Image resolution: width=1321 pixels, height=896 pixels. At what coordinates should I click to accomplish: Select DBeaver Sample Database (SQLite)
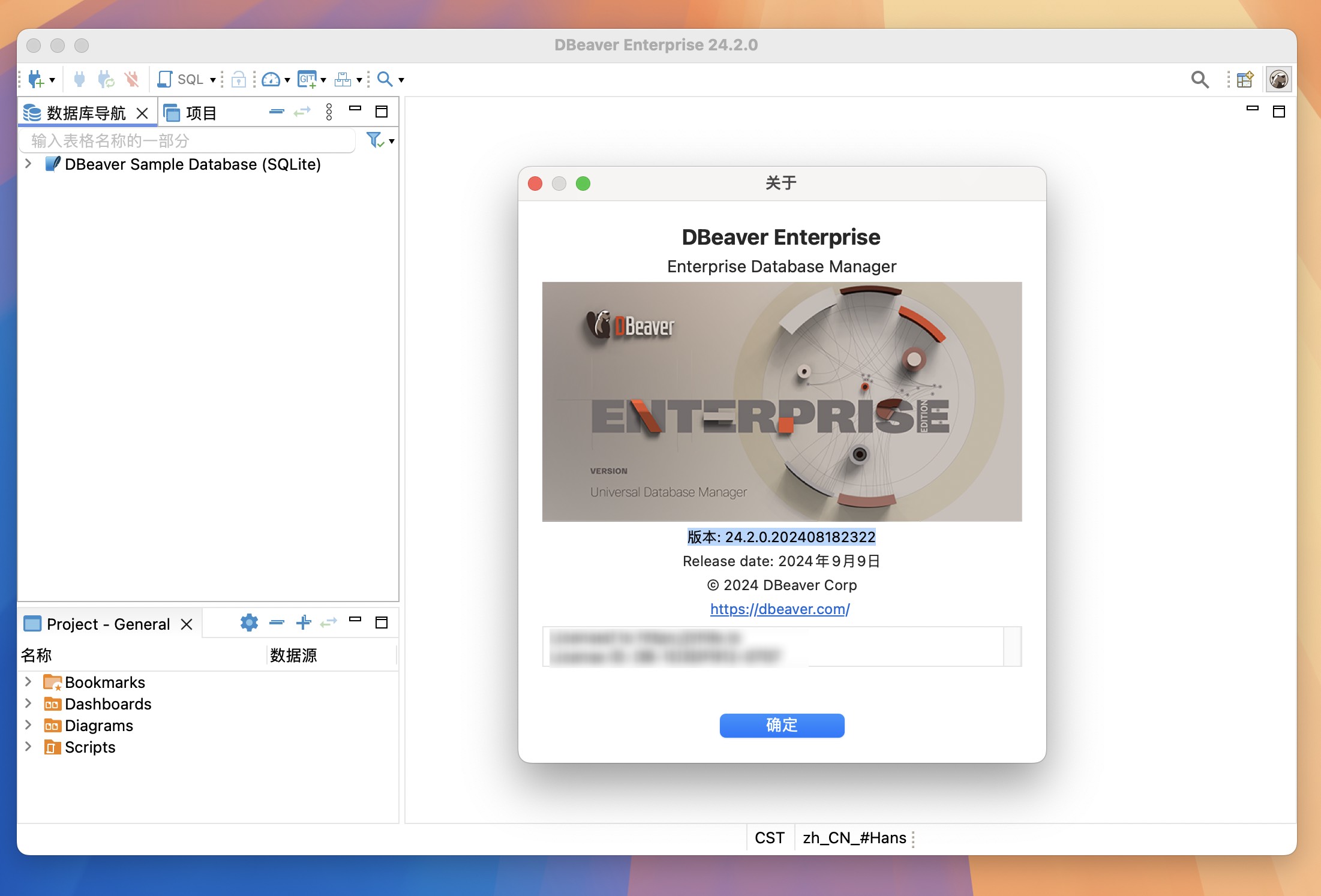pos(193,164)
